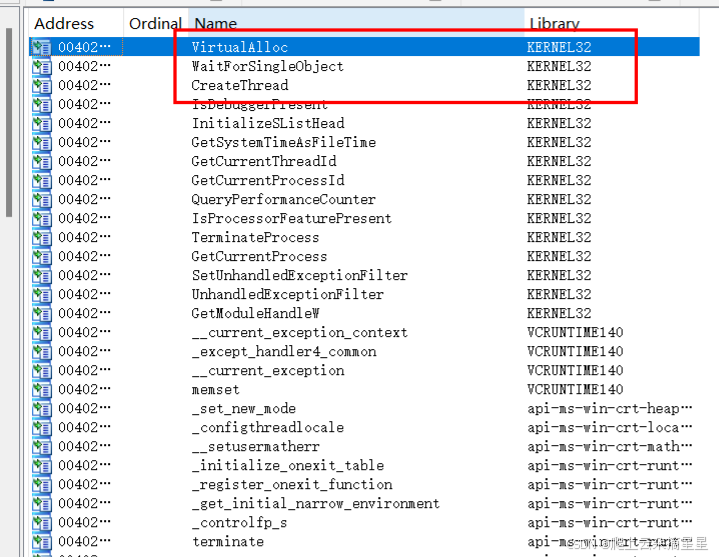Image resolution: width=719 pixels, height=557 pixels.
Task: Select the __current_exception_context import name
Action: (x=300, y=333)
